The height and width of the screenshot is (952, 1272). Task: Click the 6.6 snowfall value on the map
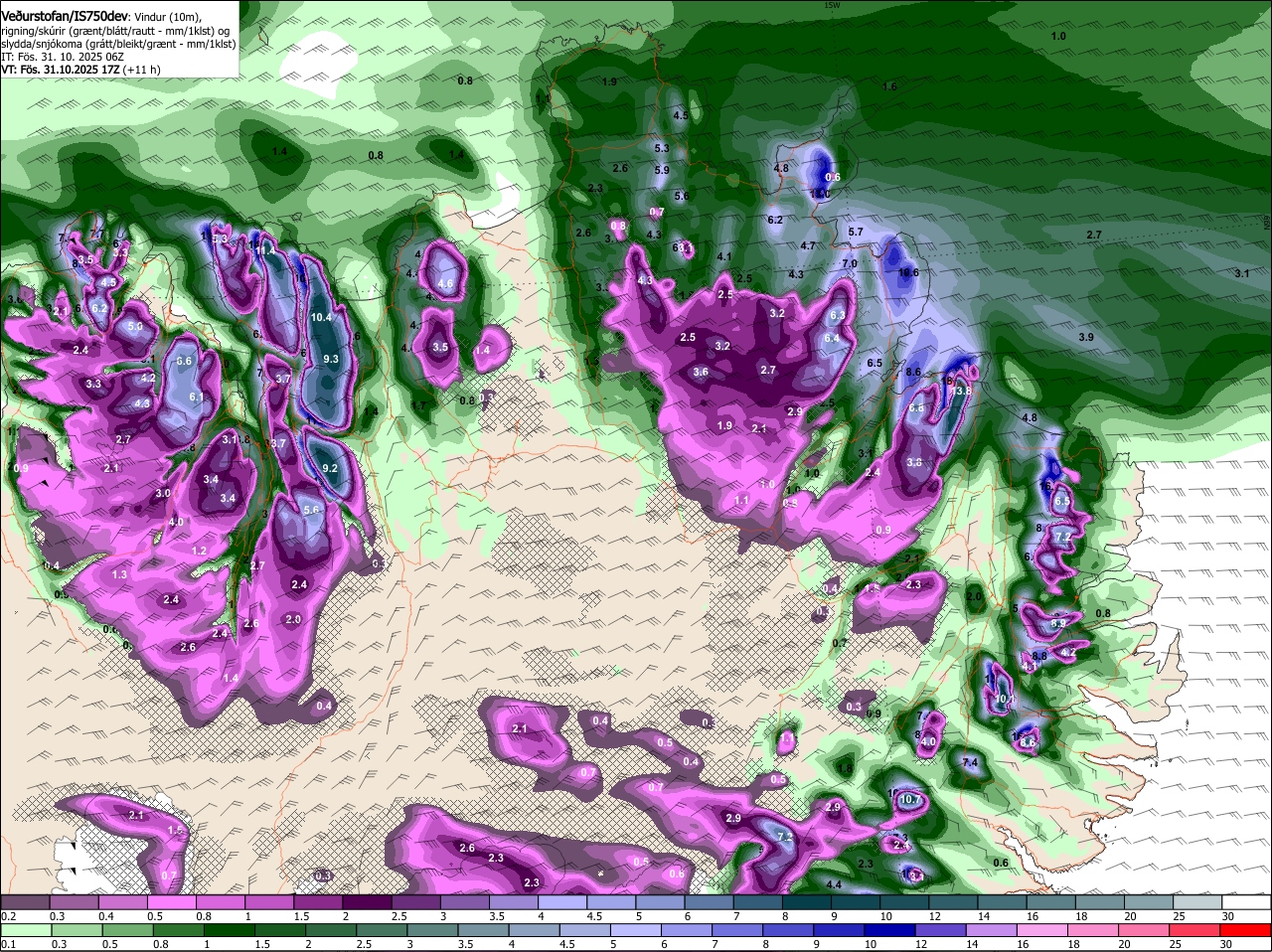coord(184,362)
